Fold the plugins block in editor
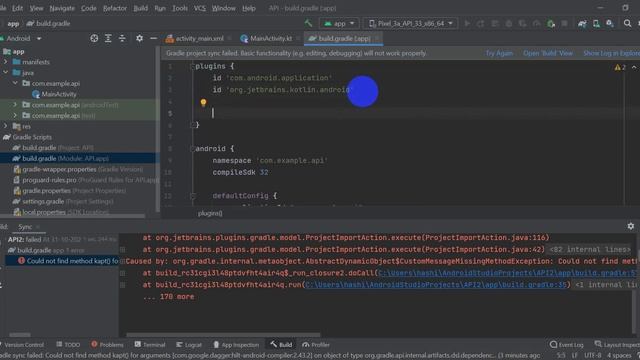 (192, 67)
